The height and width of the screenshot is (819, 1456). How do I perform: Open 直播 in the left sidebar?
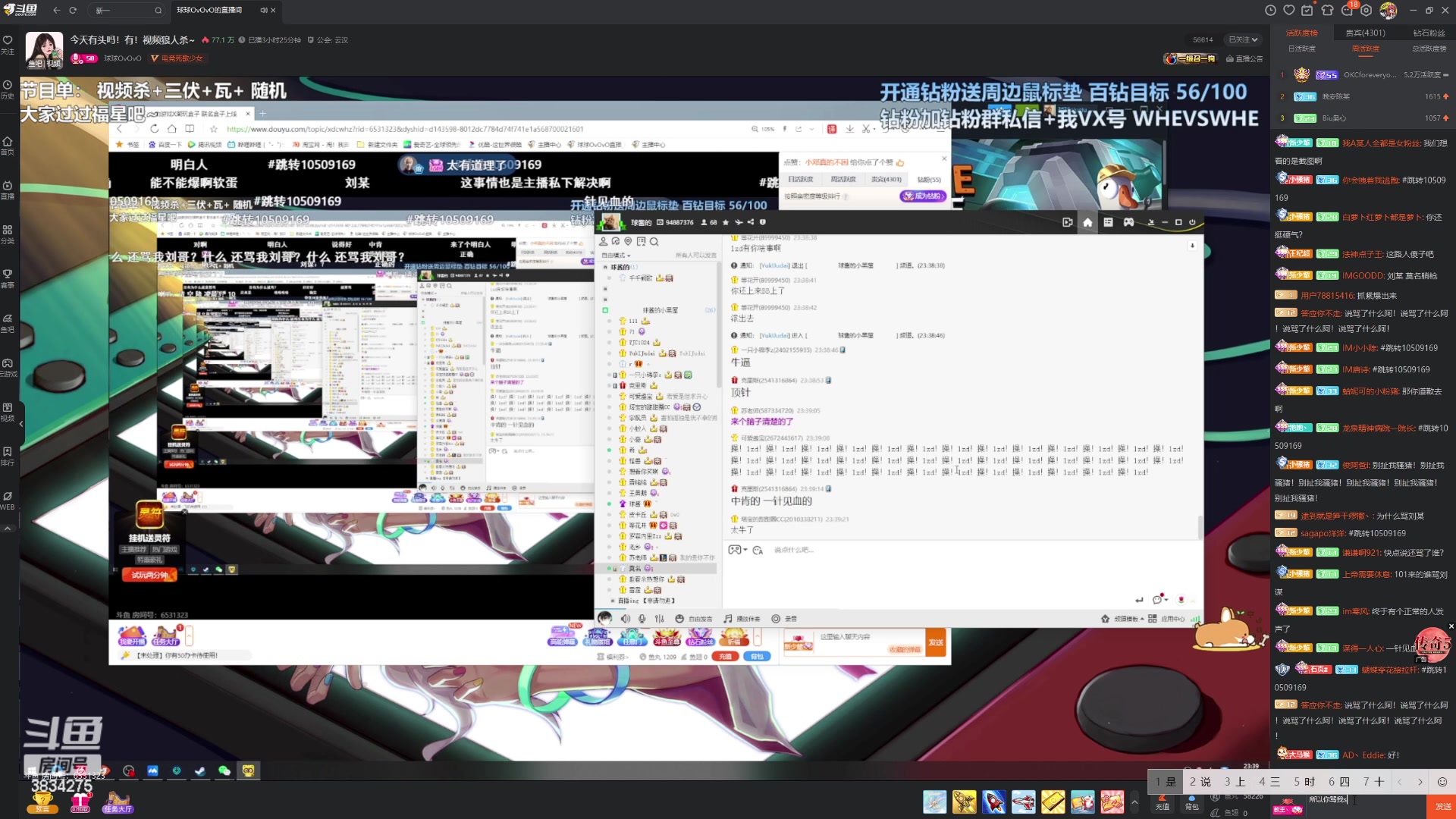[8, 190]
